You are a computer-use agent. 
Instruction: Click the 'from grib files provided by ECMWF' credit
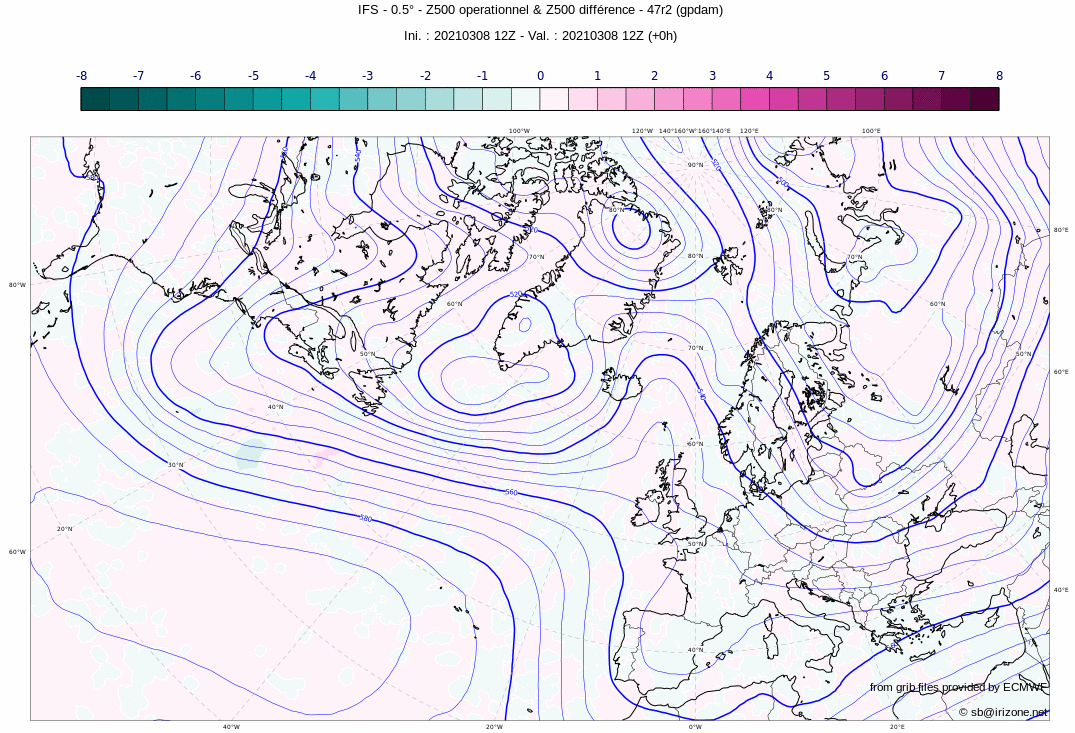[958, 687]
